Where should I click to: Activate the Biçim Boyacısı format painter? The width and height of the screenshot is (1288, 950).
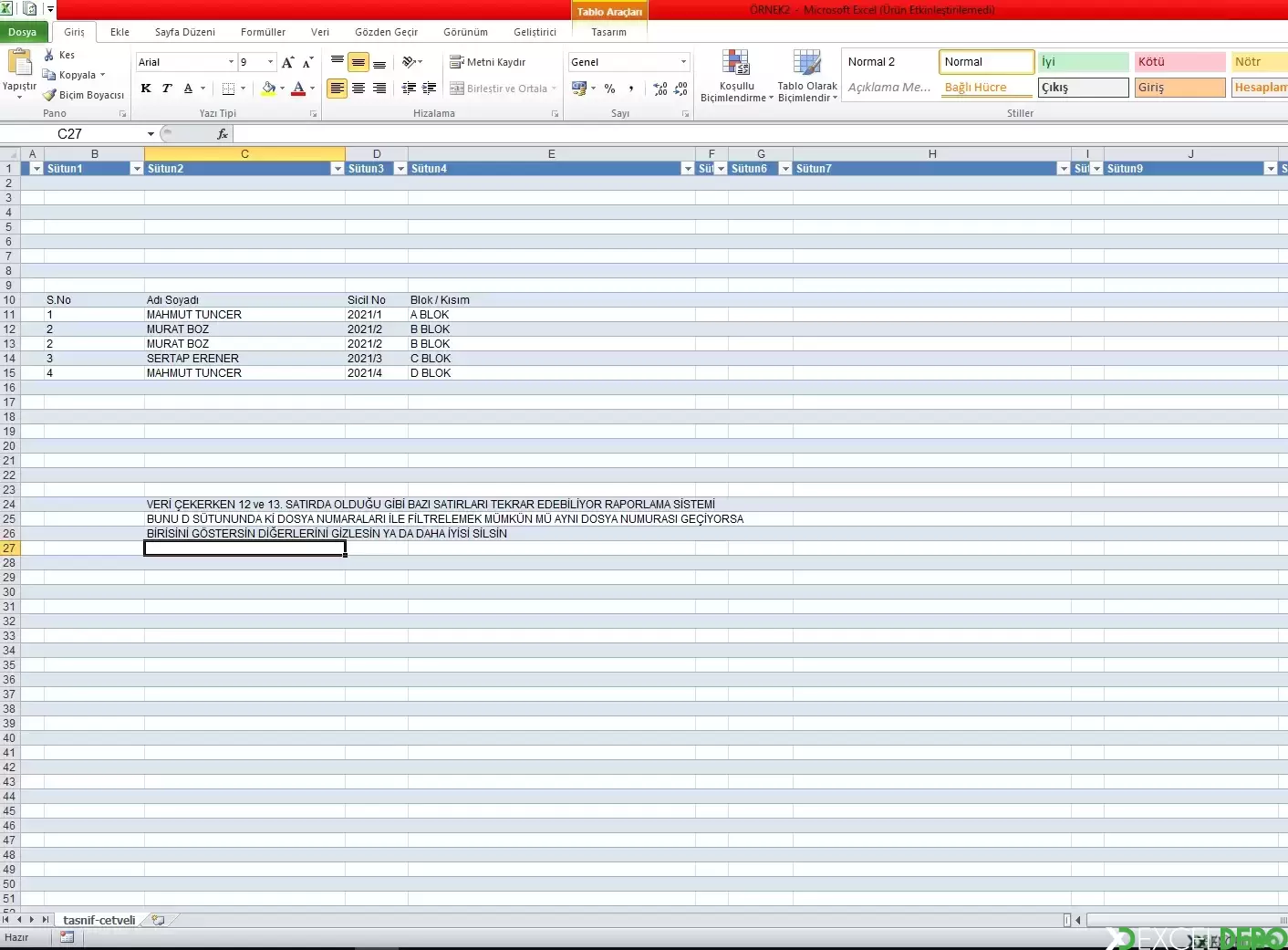tap(83, 95)
